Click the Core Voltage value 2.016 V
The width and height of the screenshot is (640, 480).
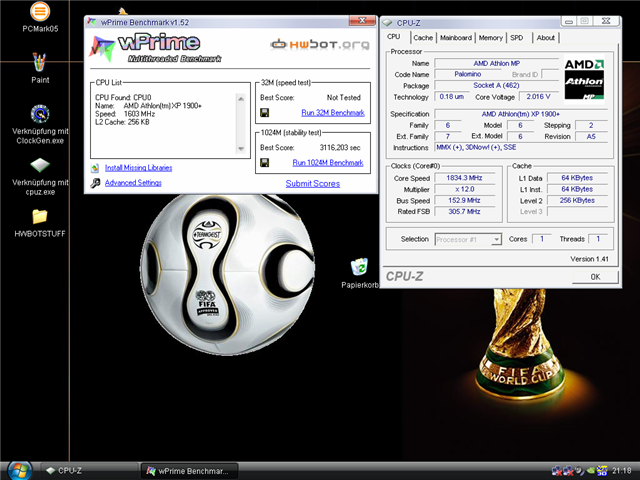(x=538, y=97)
